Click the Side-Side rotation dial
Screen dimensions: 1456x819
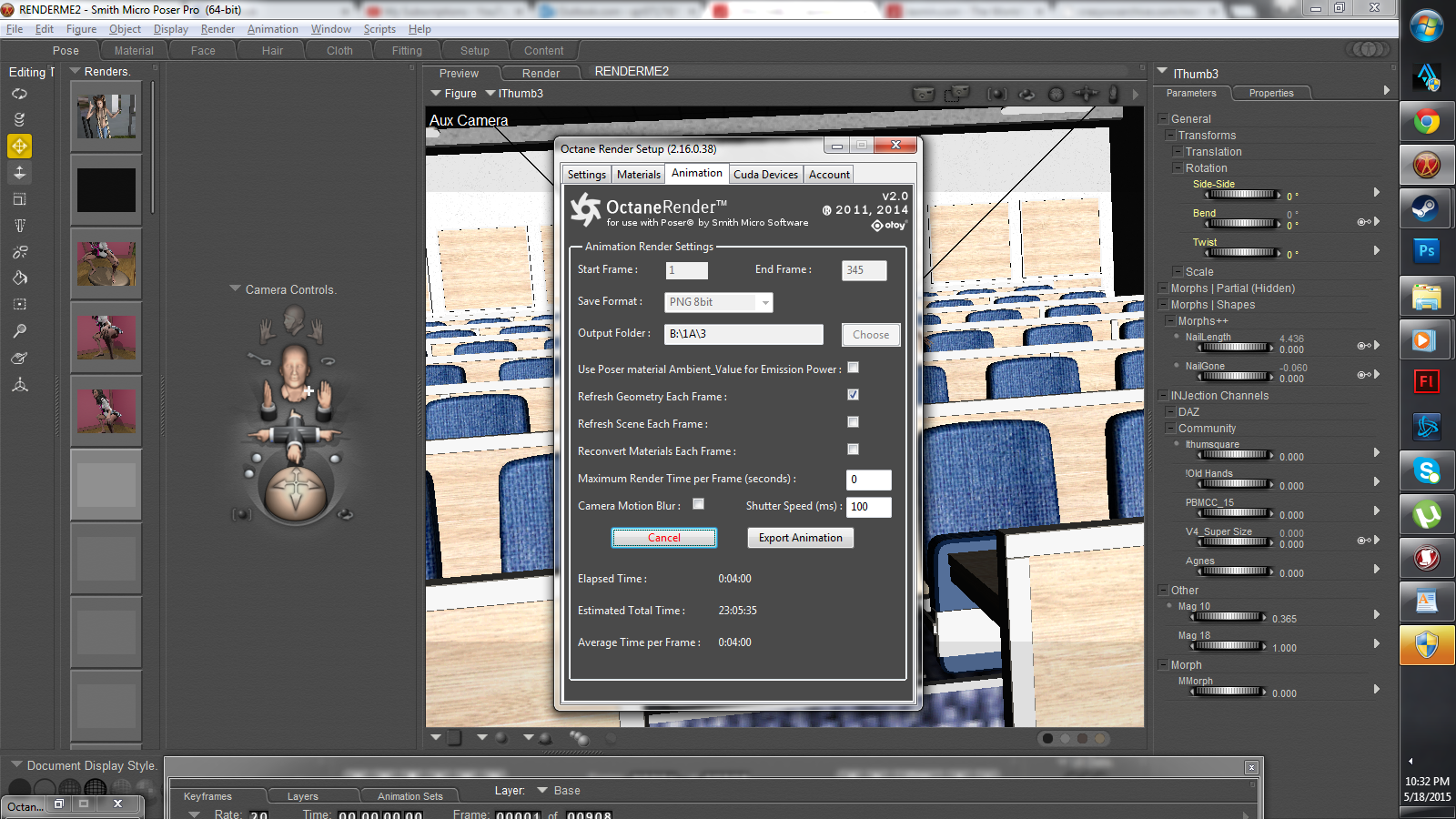1242,195
